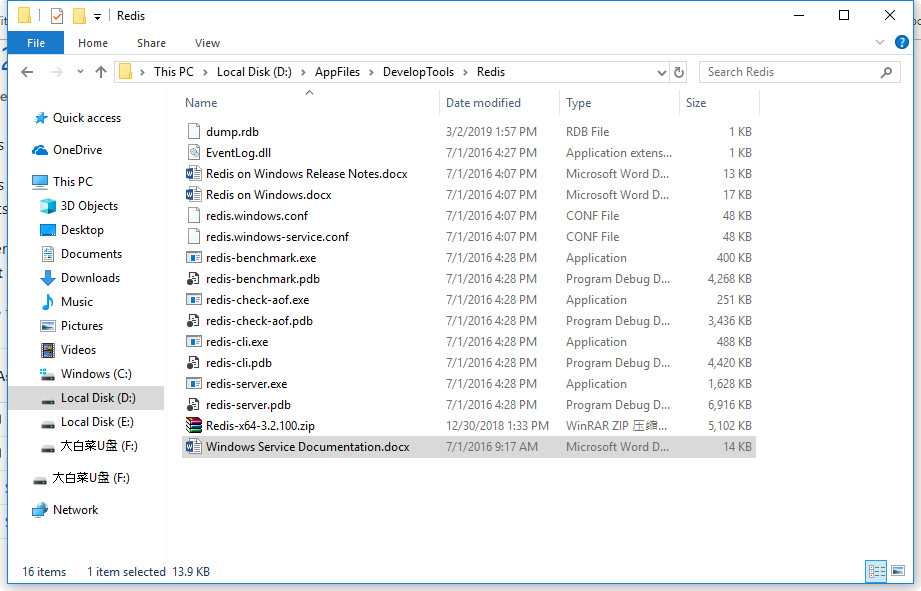Select redis-benchmark.pdb debug file icon
This screenshot has height=591, width=921.
[193, 278]
